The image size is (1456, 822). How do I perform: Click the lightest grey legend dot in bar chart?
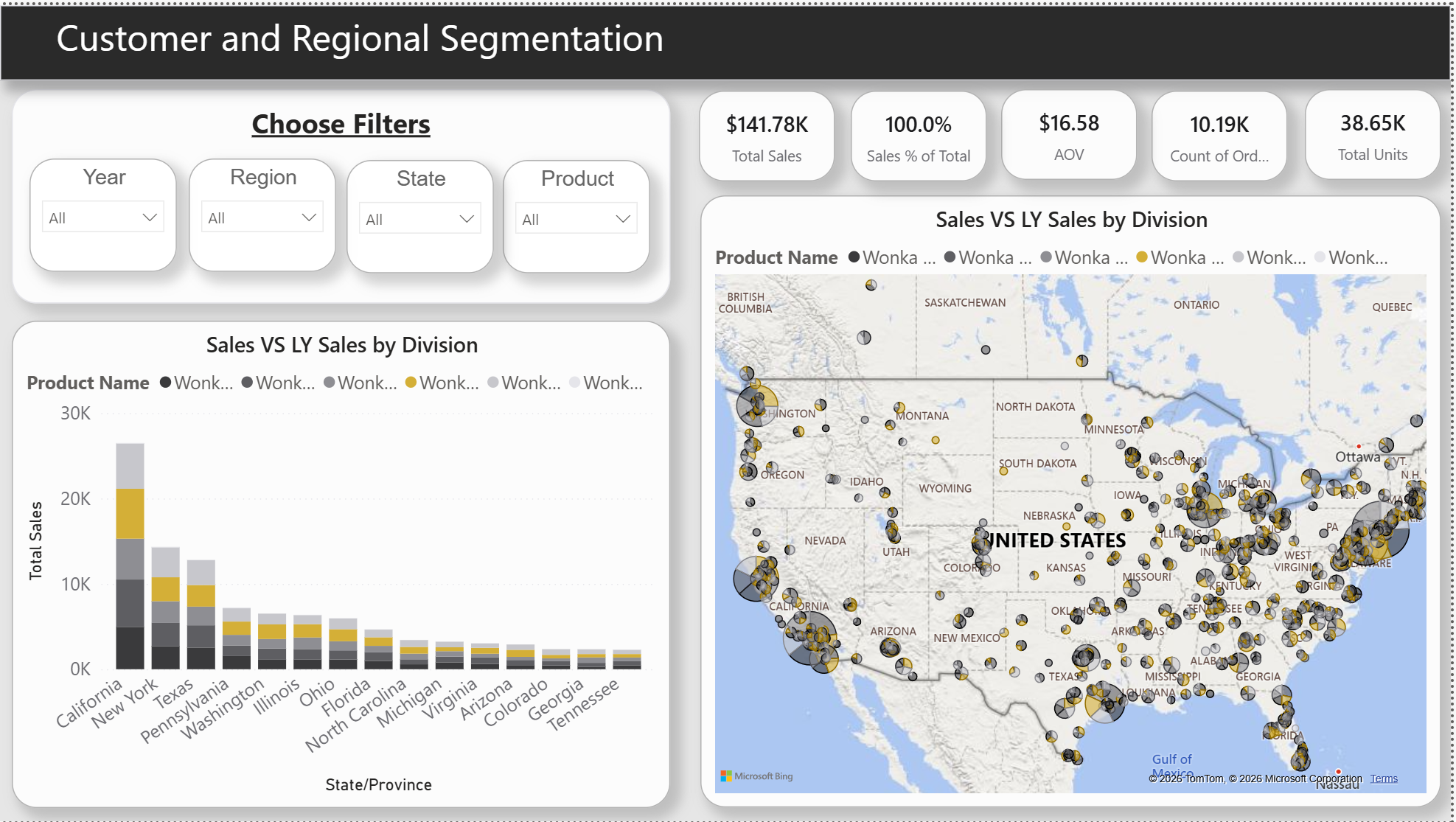click(575, 382)
